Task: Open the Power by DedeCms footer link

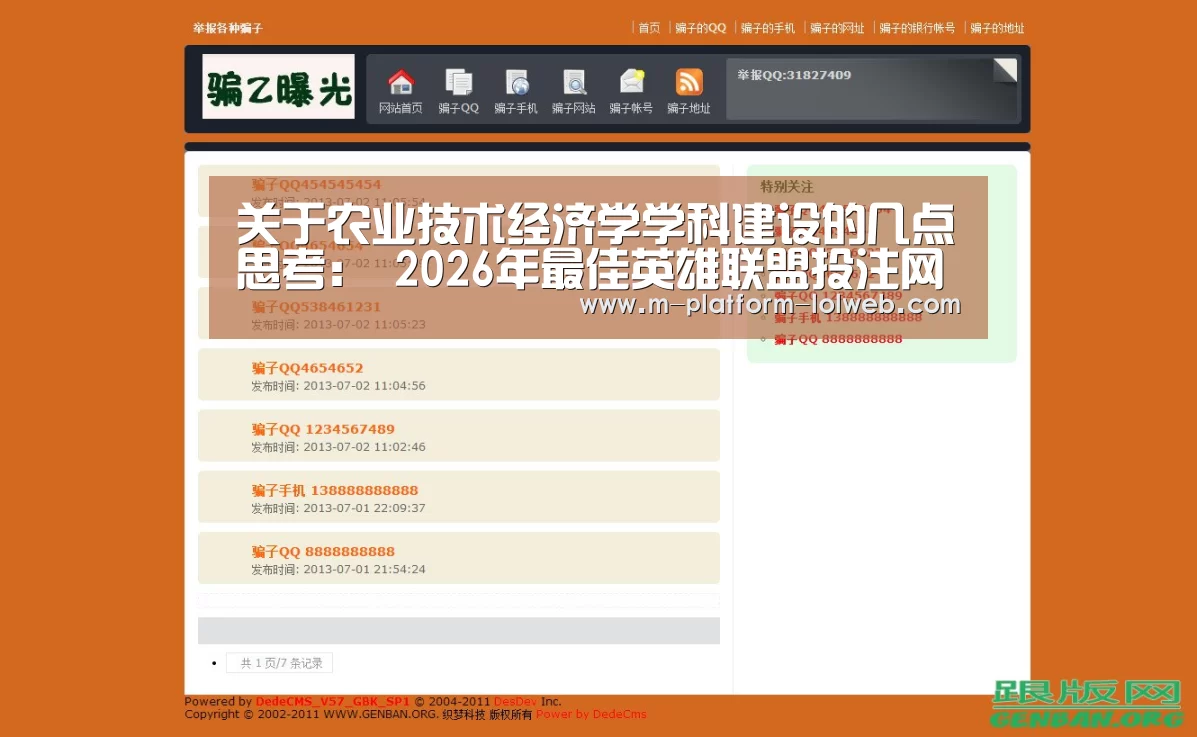Action: tap(591, 714)
